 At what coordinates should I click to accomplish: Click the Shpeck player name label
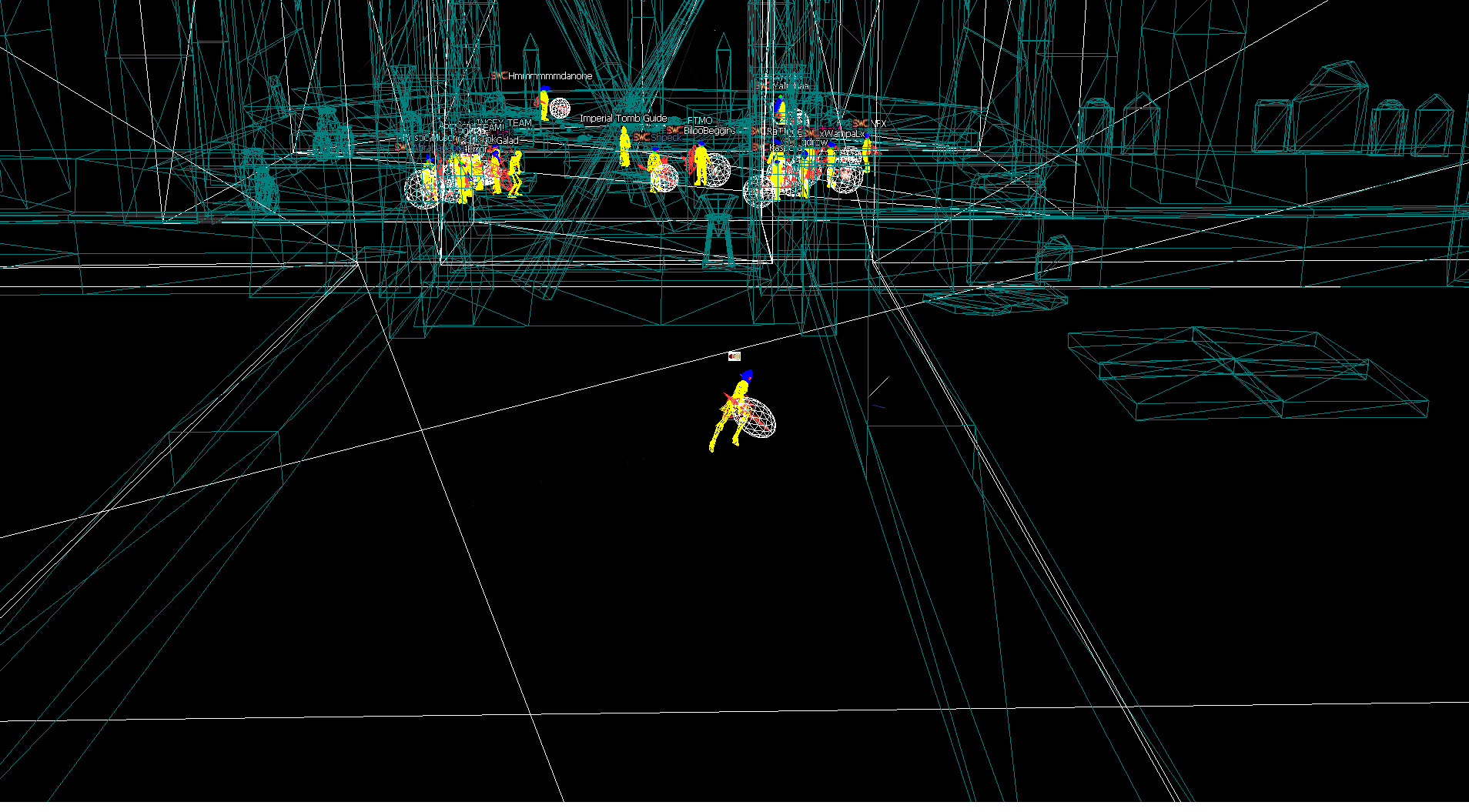click(x=666, y=138)
